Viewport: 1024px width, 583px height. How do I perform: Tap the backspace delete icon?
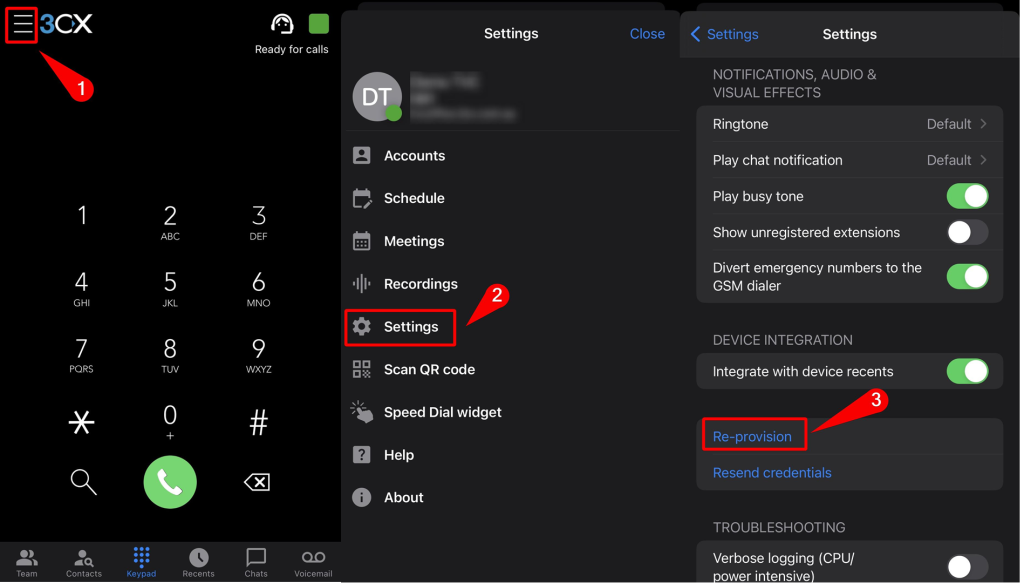pos(257,483)
